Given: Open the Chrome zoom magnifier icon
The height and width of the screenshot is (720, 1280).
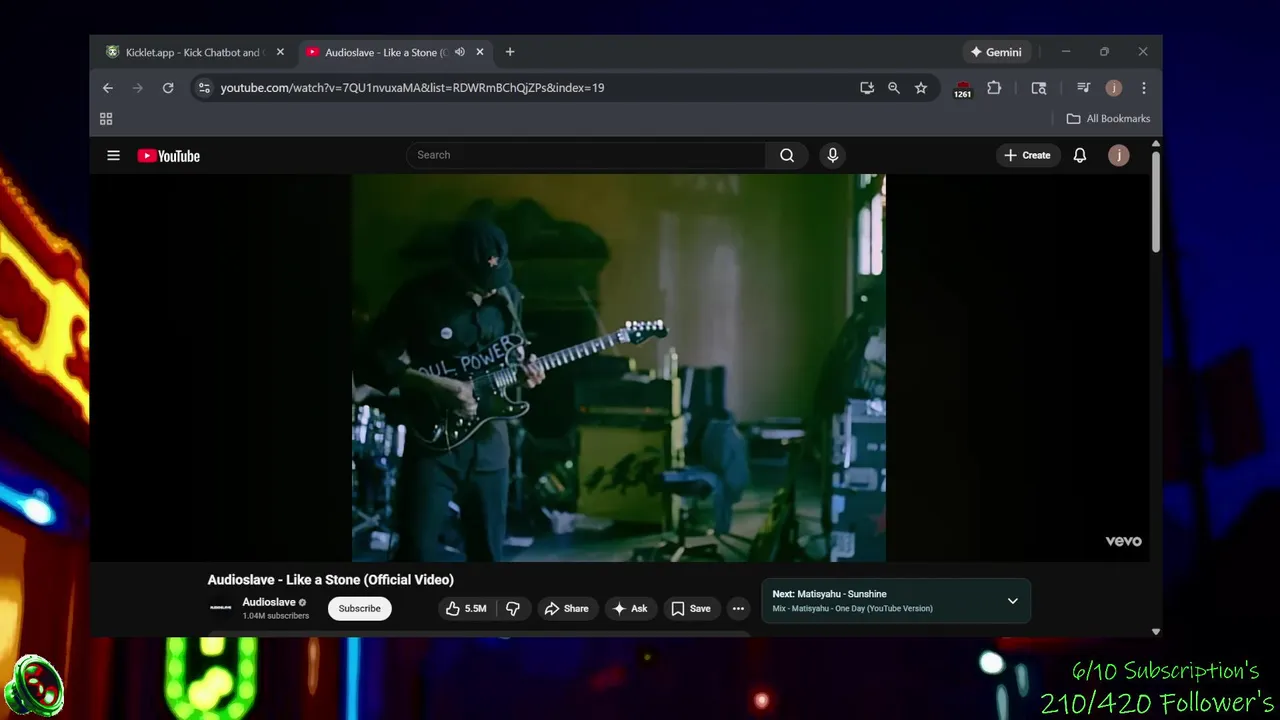Looking at the screenshot, I should tap(894, 88).
